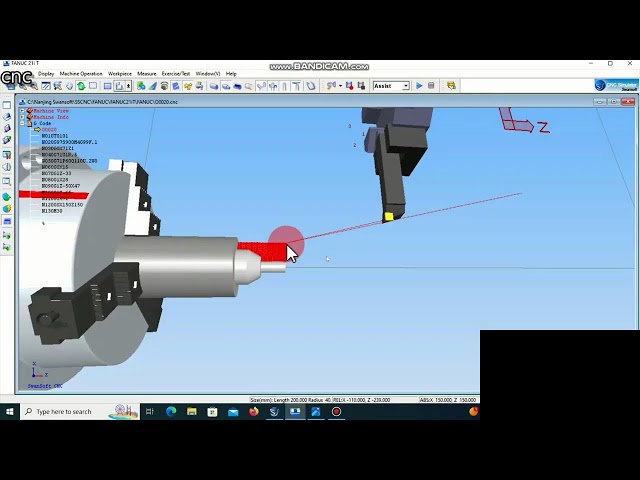
Task: Click the Task View taskbar icon
Action: click(x=150, y=412)
